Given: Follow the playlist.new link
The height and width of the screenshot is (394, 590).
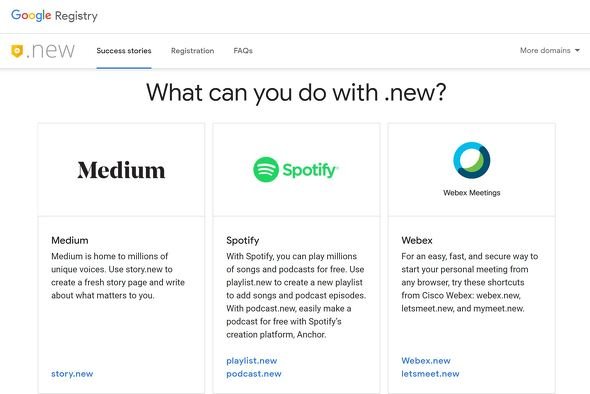Looking at the screenshot, I should [x=252, y=361].
